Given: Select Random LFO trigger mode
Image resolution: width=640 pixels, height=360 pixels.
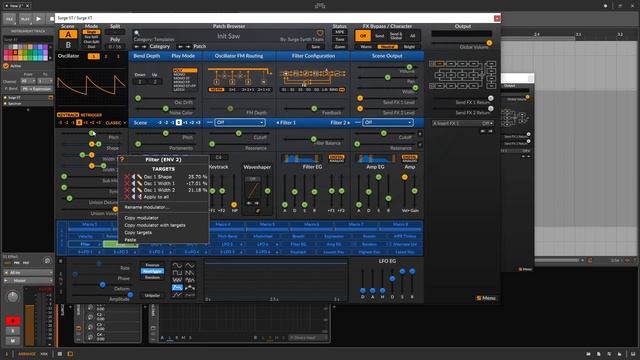Looking at the screenshot, I should (152, 278).
